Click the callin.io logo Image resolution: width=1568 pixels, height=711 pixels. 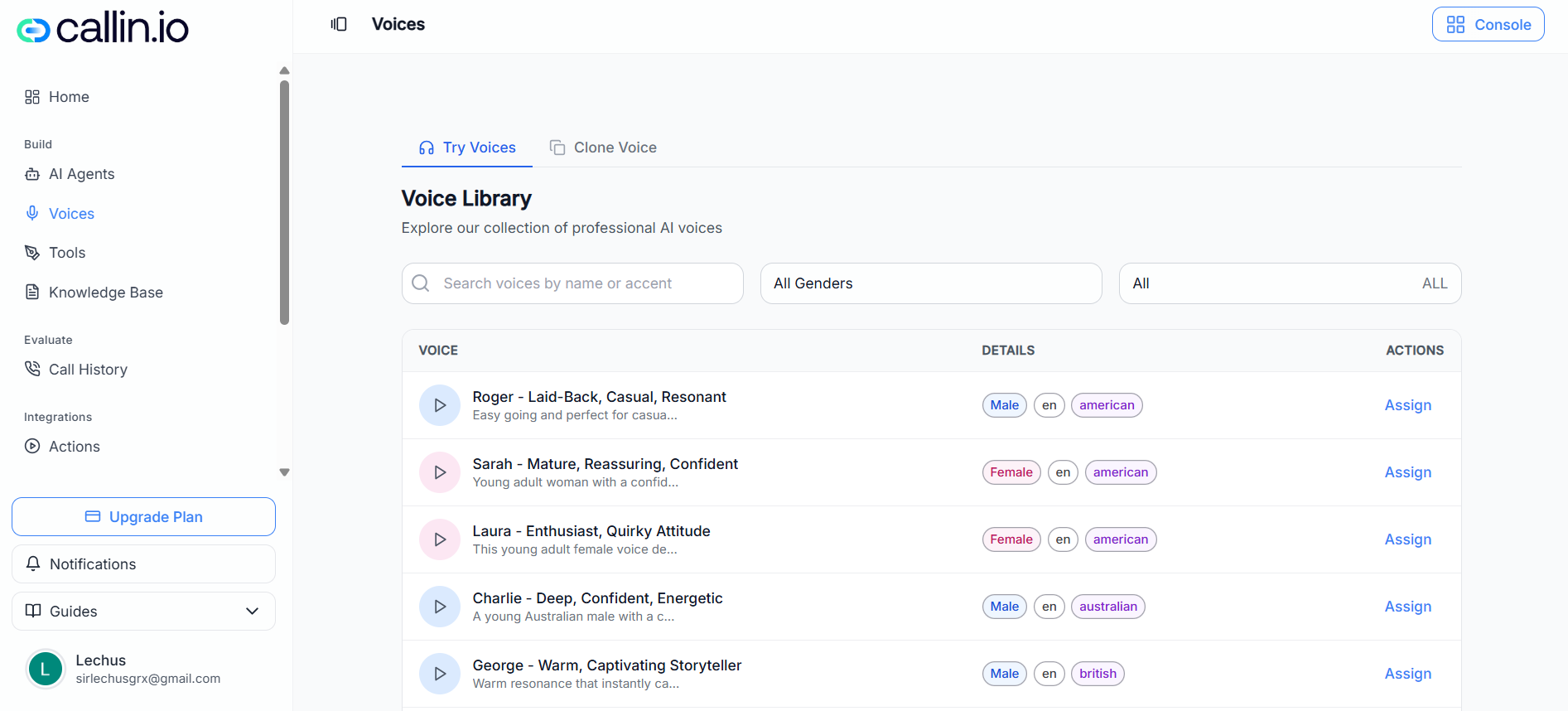[103, 28]
